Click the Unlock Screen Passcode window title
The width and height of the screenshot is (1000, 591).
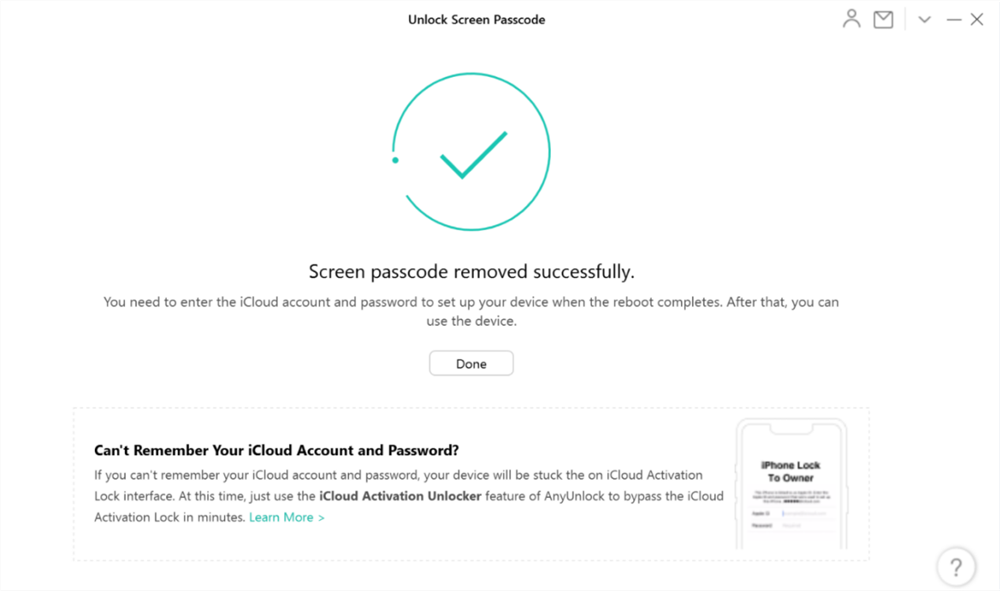(476, 19)
